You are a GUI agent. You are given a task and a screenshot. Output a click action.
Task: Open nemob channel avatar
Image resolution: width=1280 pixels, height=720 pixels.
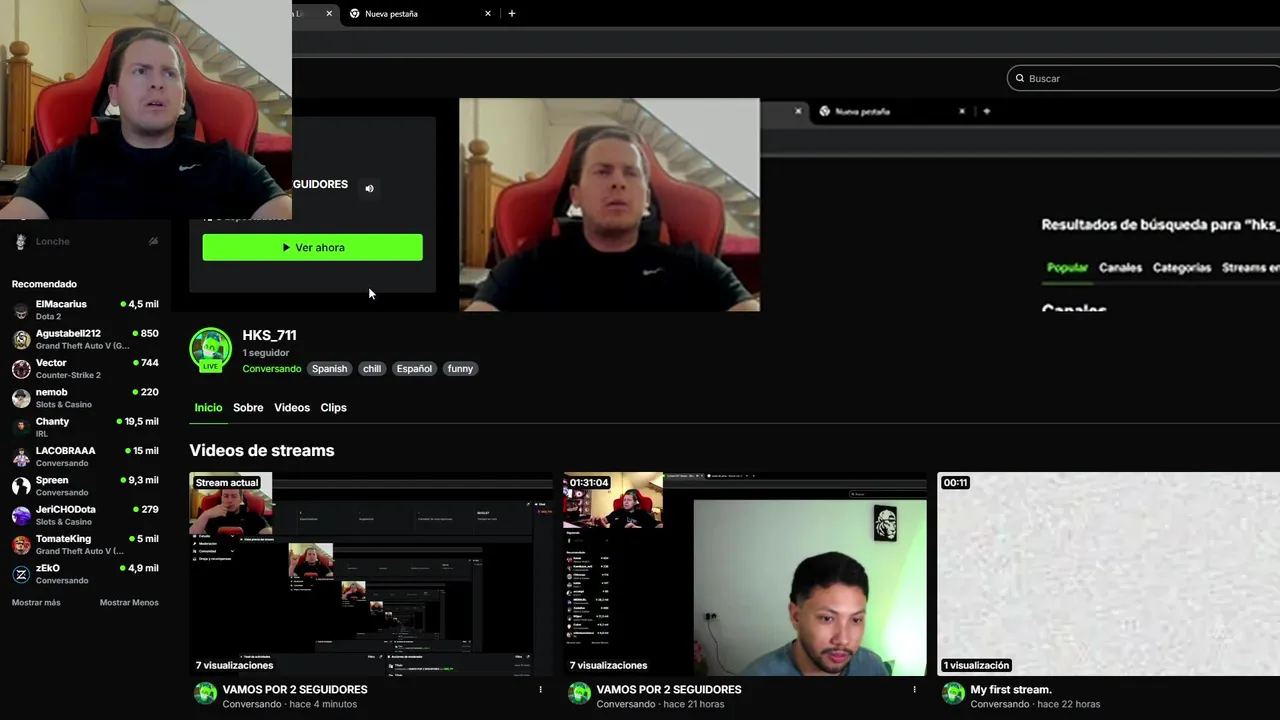pos(21,398)
